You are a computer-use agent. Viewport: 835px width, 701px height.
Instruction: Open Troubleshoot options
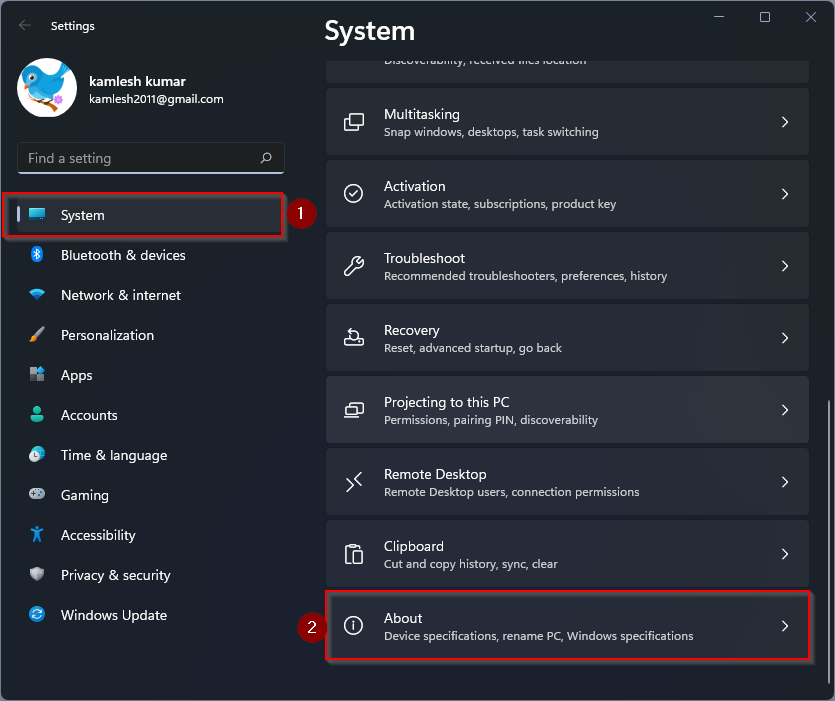[x=567, y=266]
